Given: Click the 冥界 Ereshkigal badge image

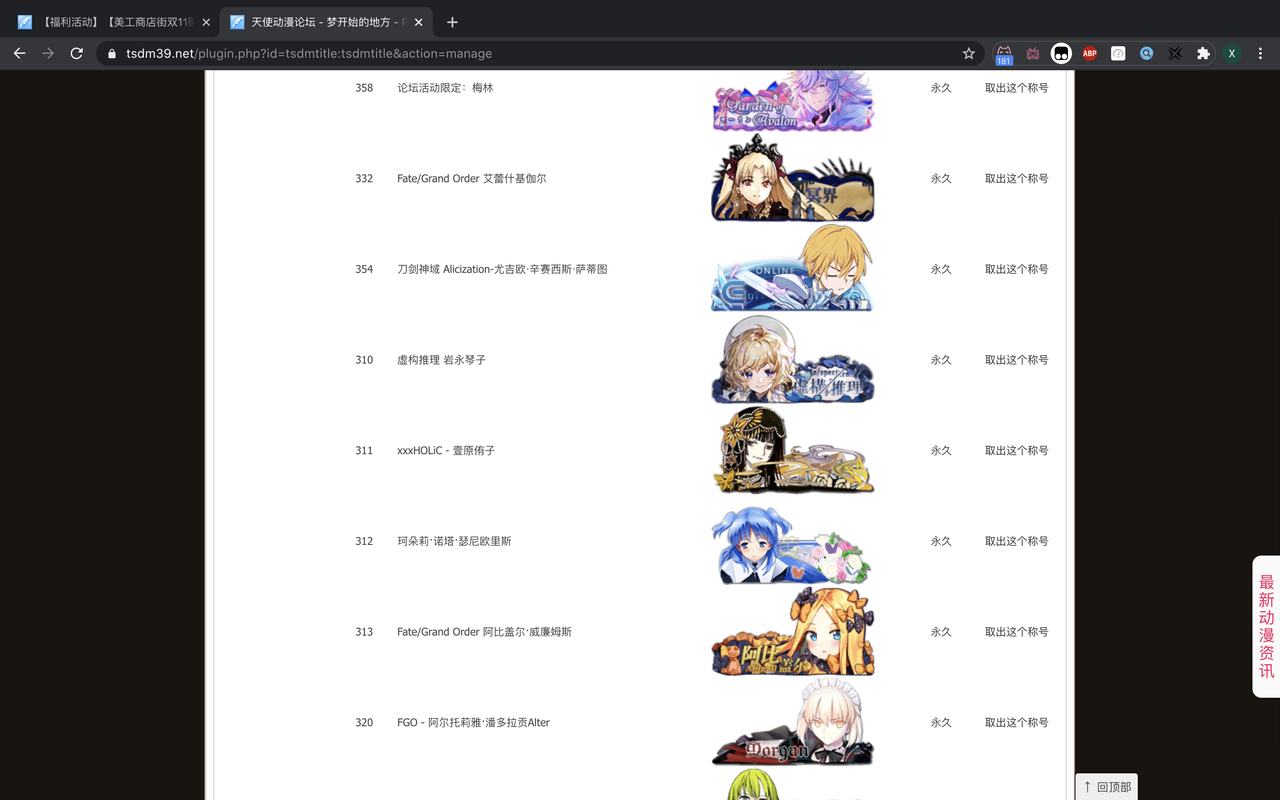Looking at the screenshot, I should click(793, 178).
